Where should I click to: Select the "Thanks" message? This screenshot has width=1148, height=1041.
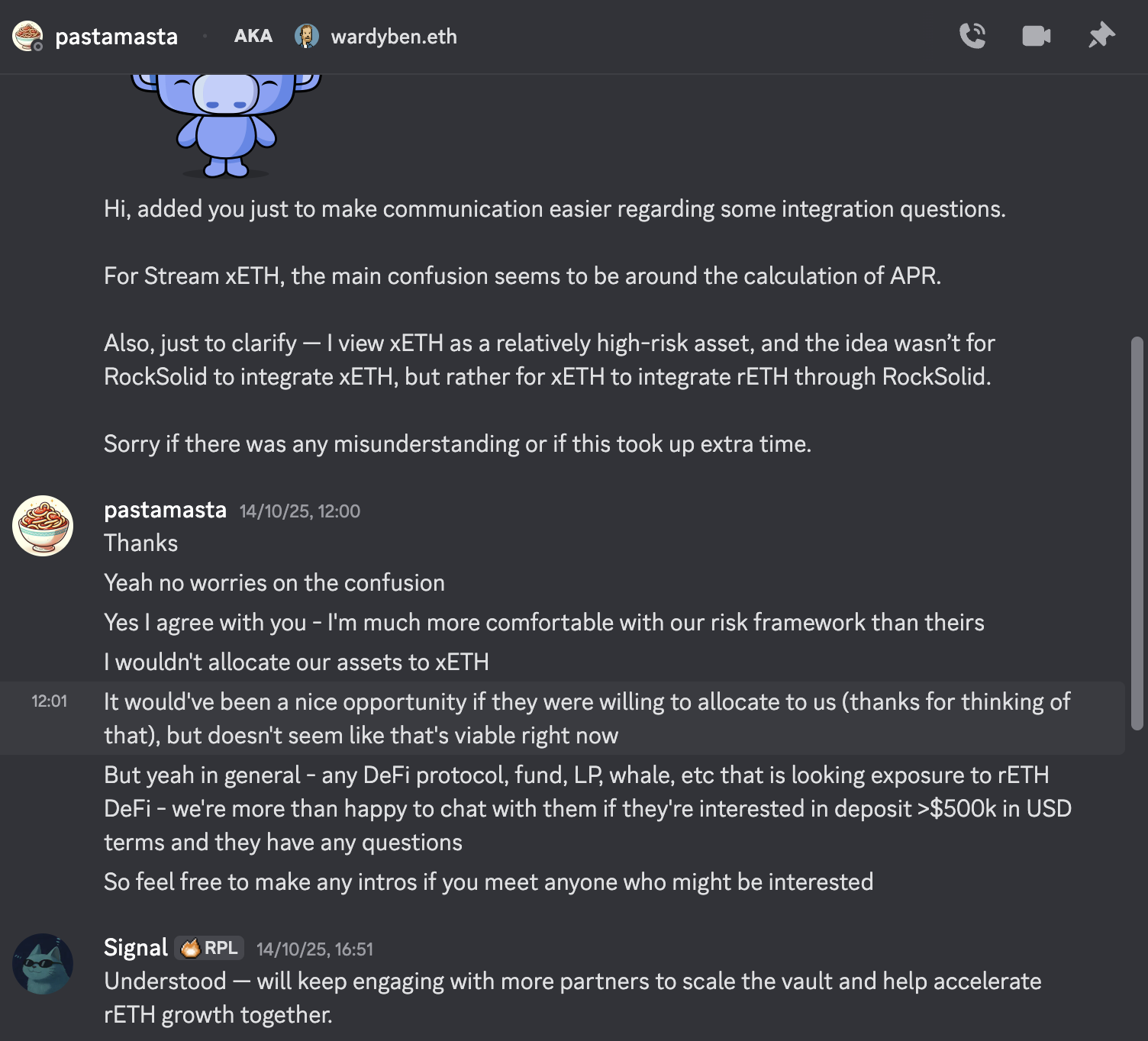[x=141, y=543]
